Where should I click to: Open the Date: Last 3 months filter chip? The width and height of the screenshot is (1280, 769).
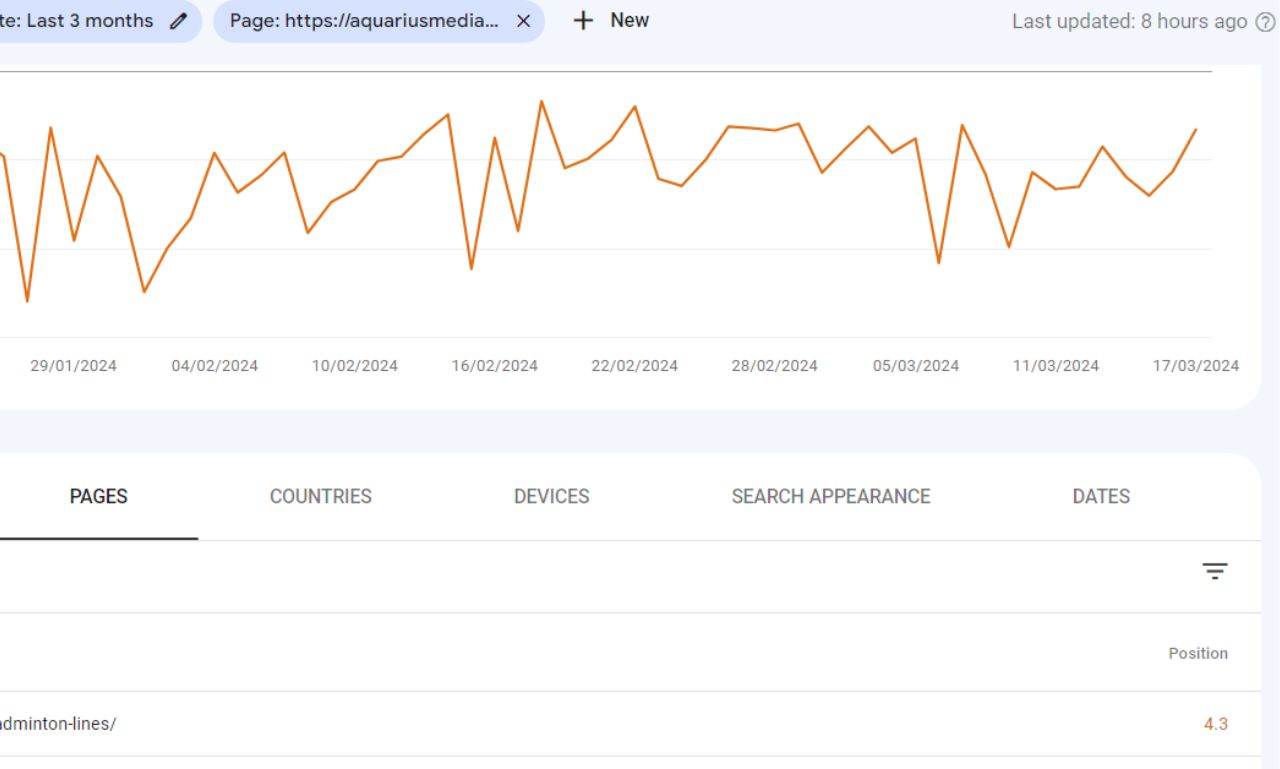pos(80,20)
